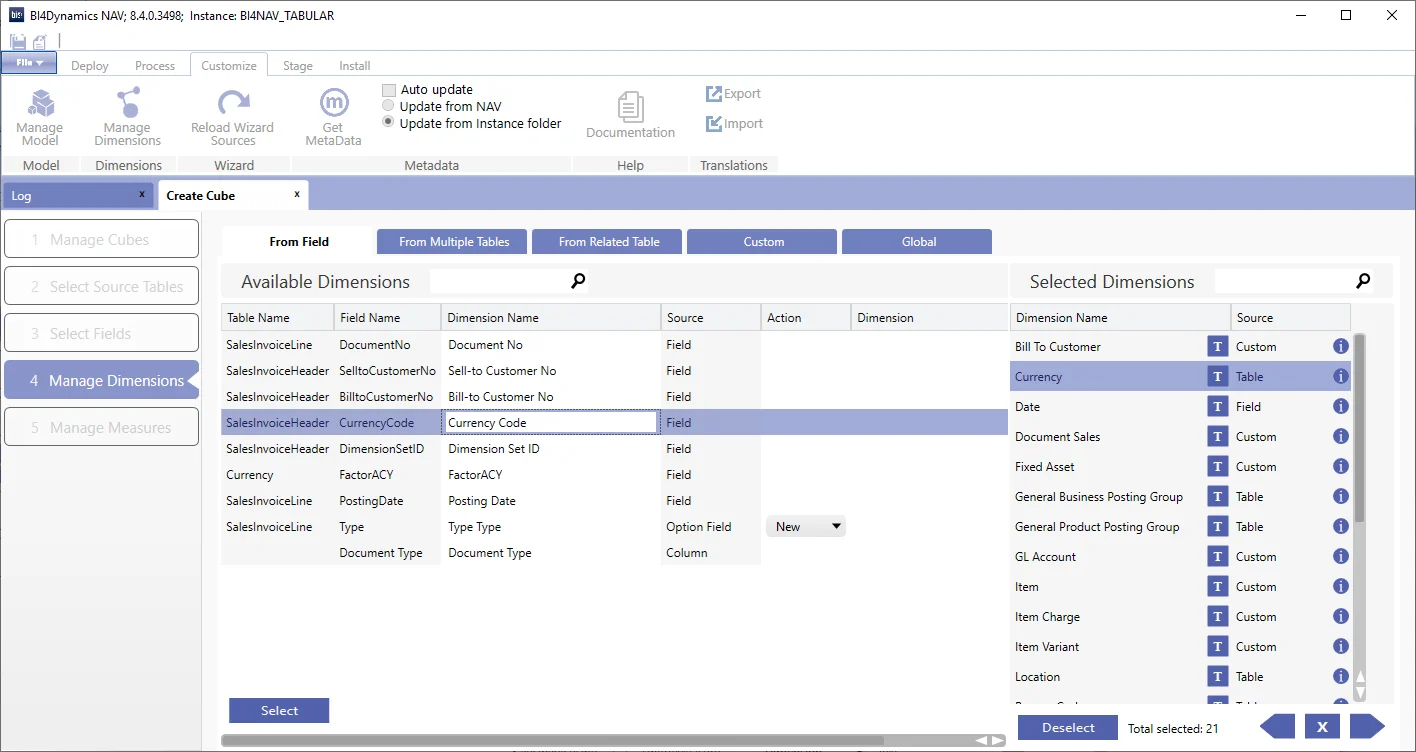Close the Log tab

tap(142, 194)
